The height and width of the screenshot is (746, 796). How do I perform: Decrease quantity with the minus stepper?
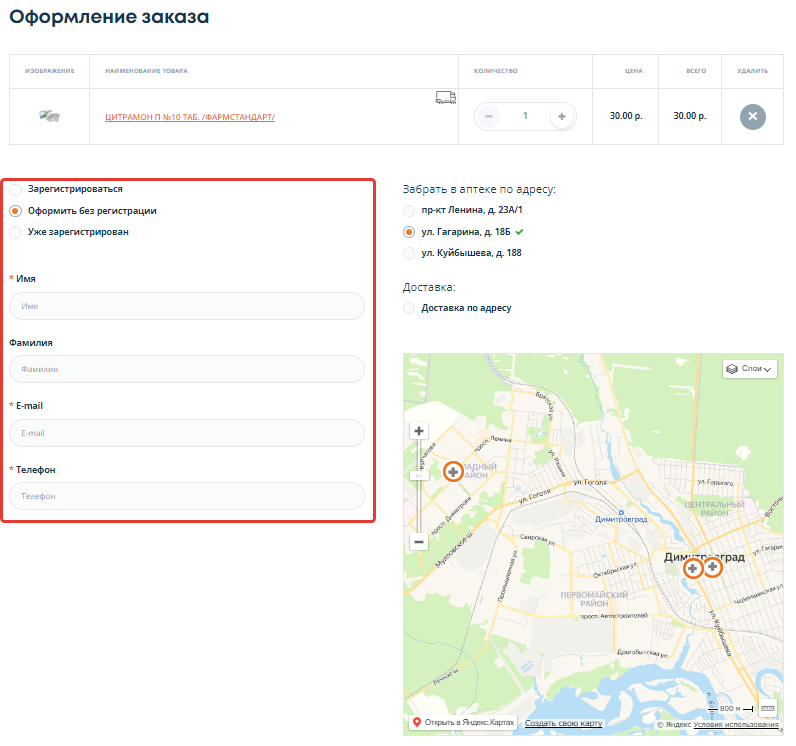[489, 116]
